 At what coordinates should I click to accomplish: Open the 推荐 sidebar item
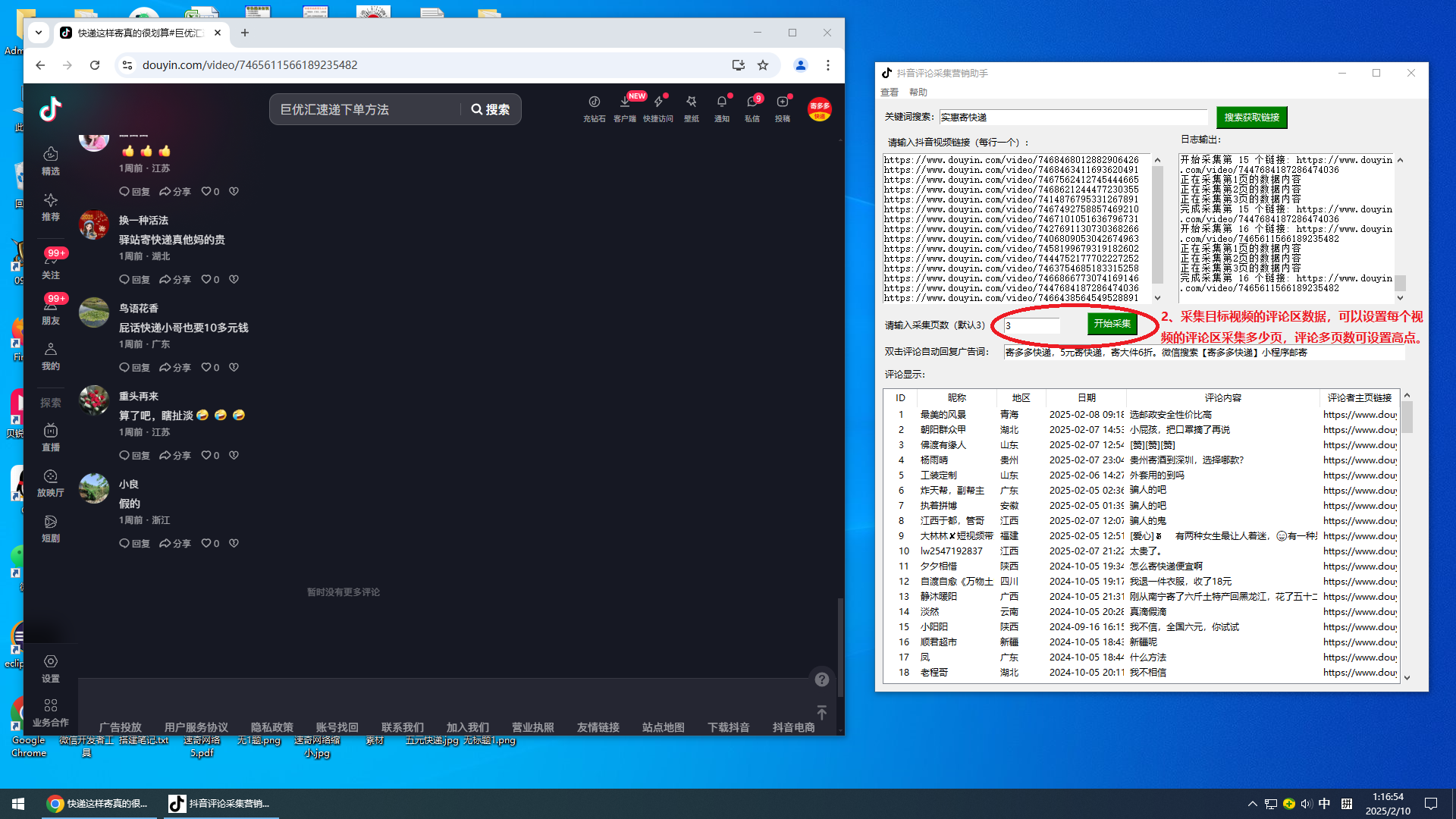click(51, 207)
